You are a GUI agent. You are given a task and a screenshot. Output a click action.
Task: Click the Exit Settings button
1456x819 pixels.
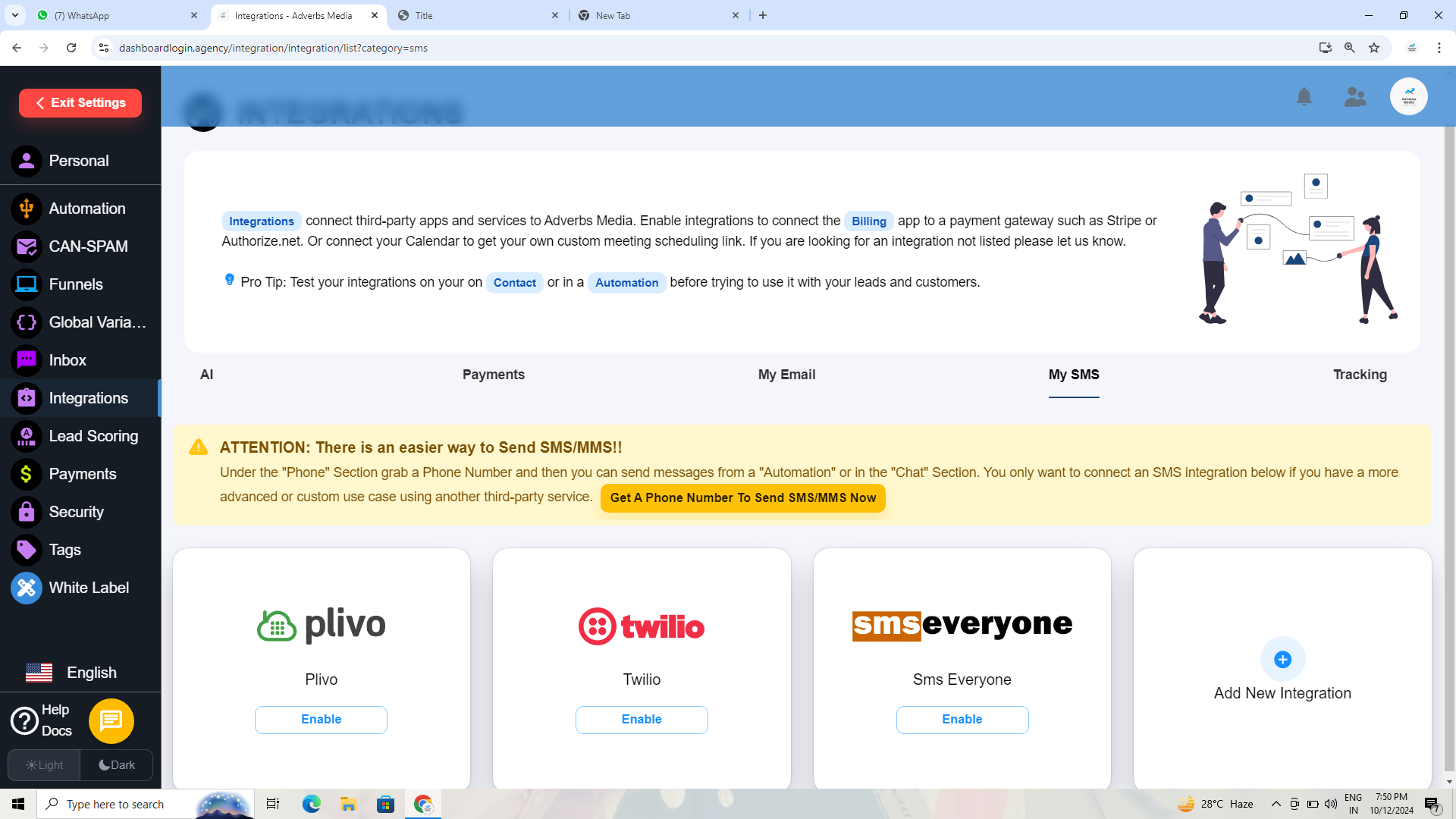(x=80, y=103)
